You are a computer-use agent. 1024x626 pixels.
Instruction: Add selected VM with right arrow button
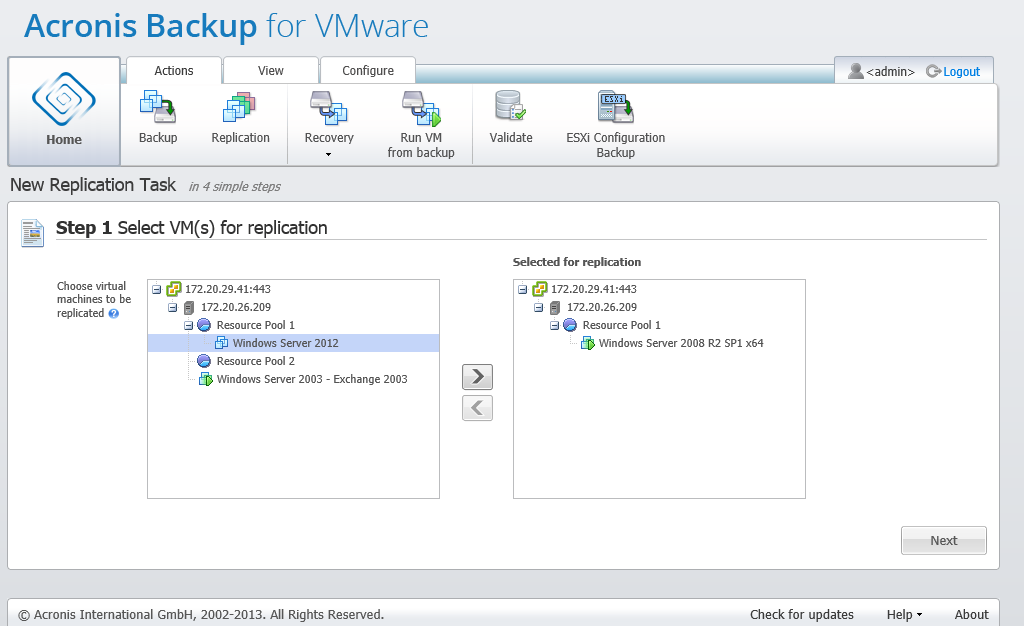(x=477, y=377)
